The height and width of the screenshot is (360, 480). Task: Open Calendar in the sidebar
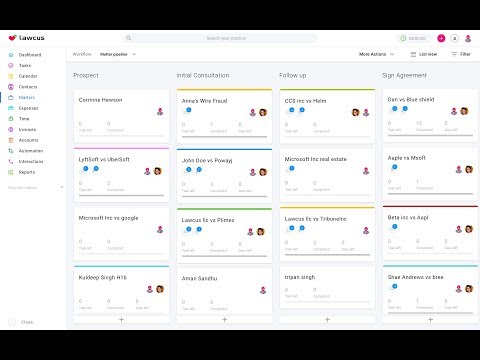coord(28,76)
